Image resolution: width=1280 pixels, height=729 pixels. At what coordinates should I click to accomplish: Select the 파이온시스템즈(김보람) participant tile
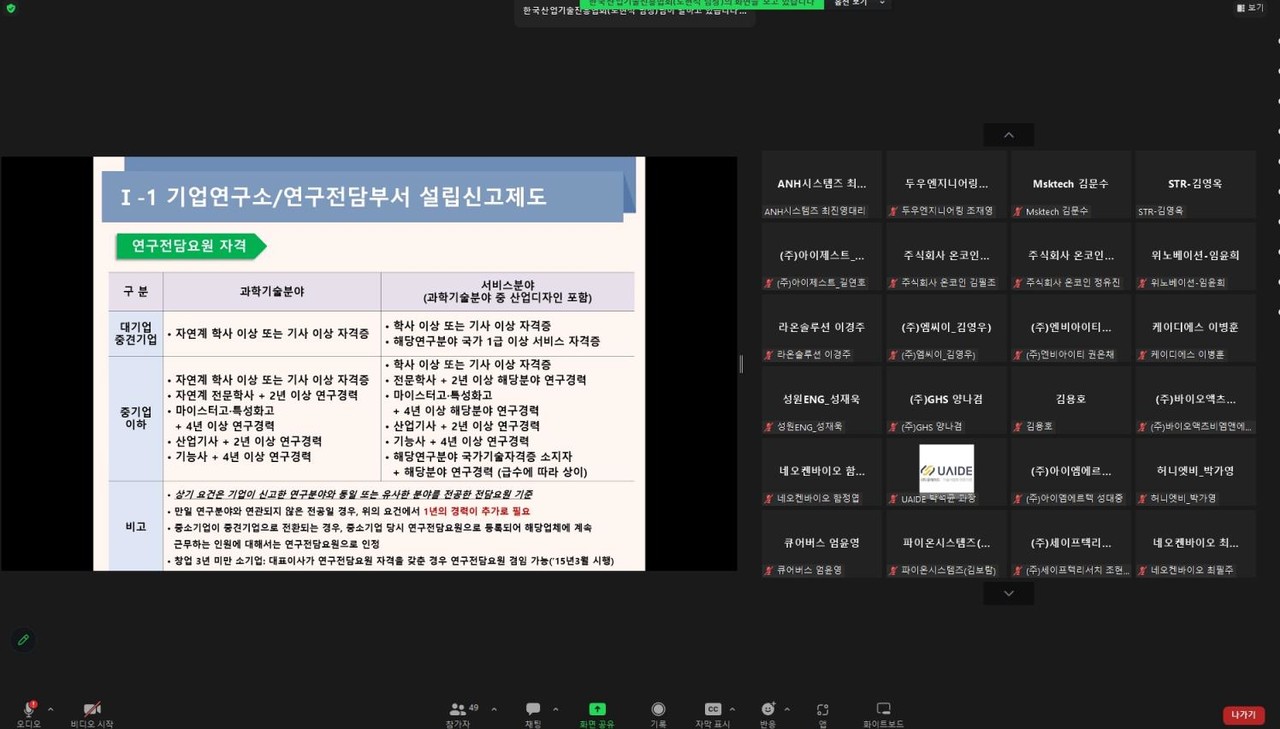946,544
